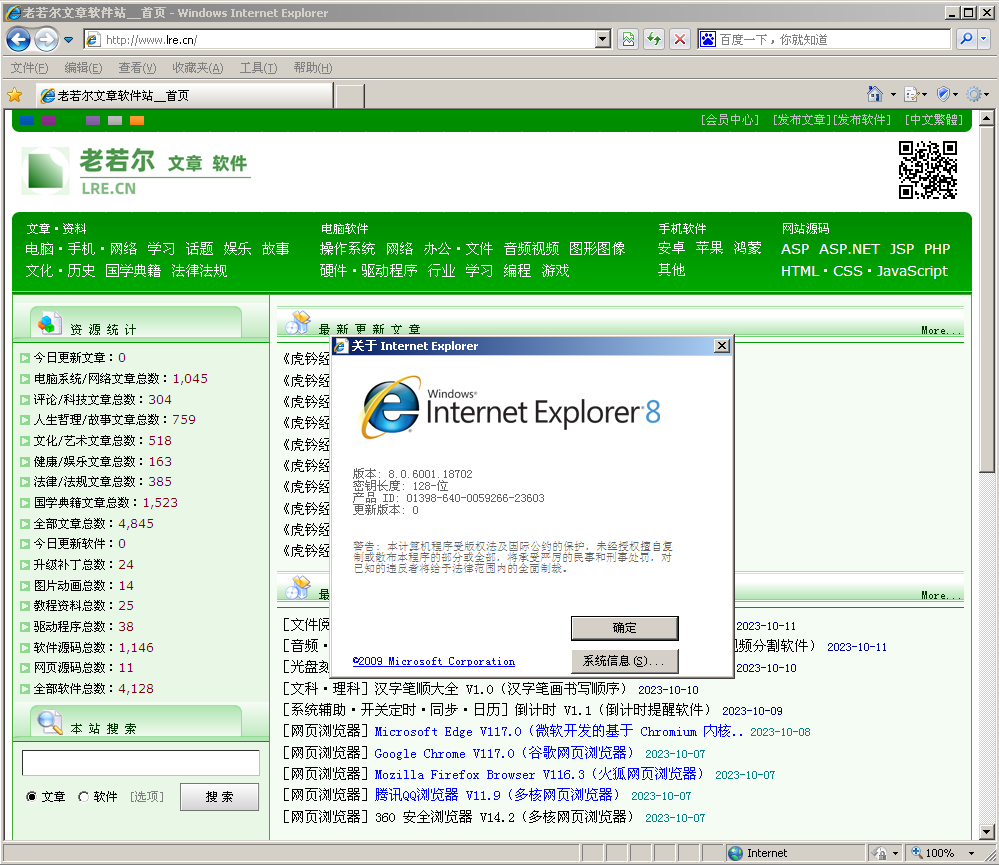The width and height of the screenshot is (999, 865).
Task: Select the 文章 radio button
Action: (31, 797)
